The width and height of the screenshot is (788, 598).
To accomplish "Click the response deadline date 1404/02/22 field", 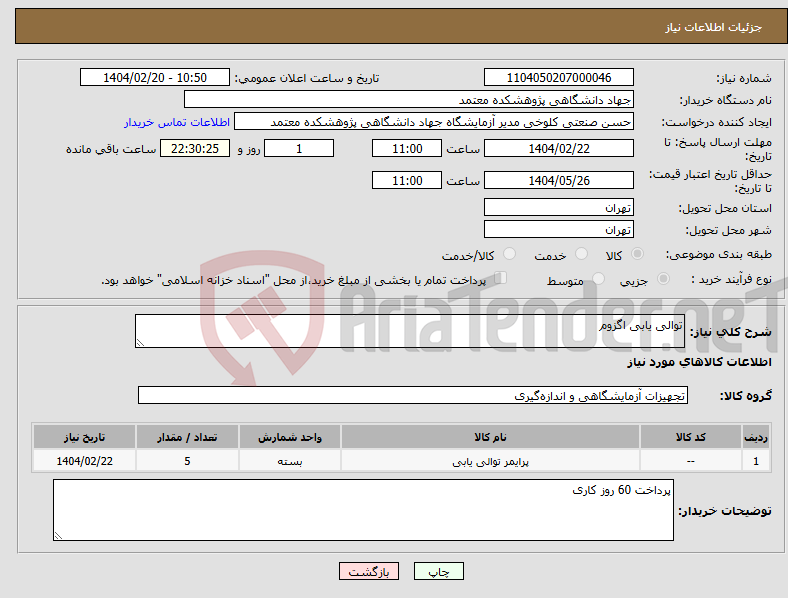I will coord(558,148).
